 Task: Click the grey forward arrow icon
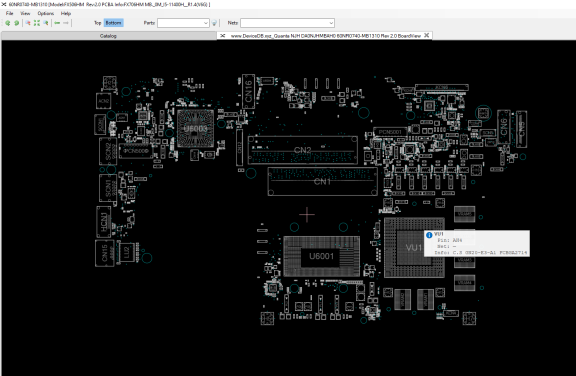tap(66, 23)
